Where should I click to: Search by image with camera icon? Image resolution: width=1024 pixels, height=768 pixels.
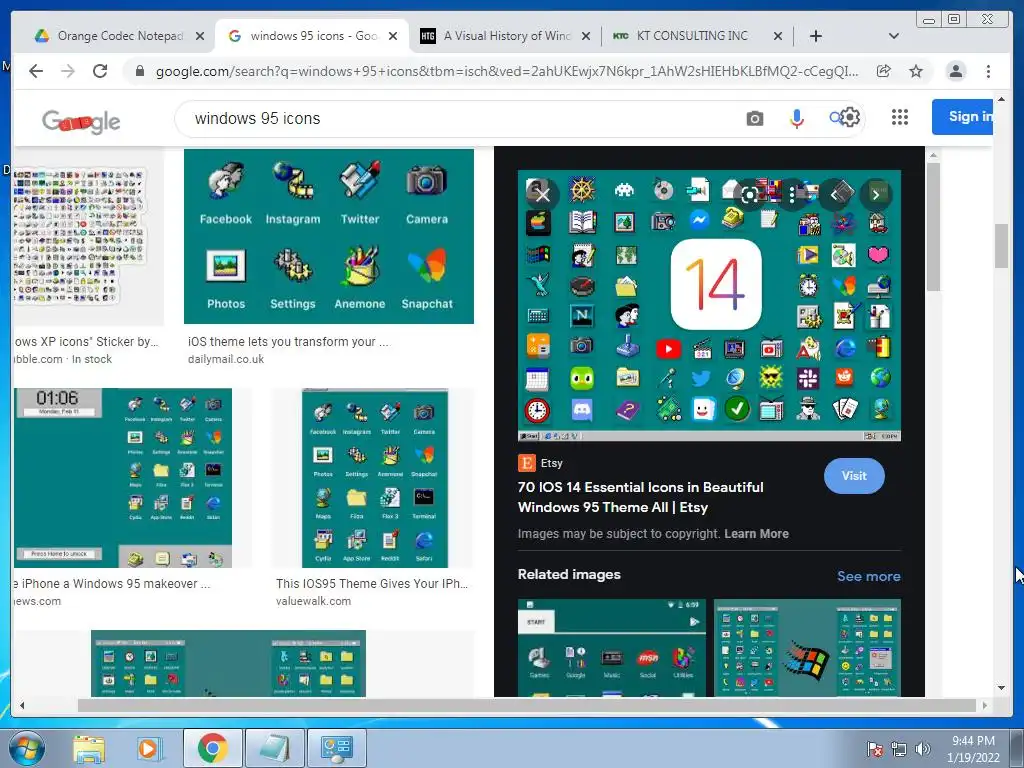pos(755,118)
